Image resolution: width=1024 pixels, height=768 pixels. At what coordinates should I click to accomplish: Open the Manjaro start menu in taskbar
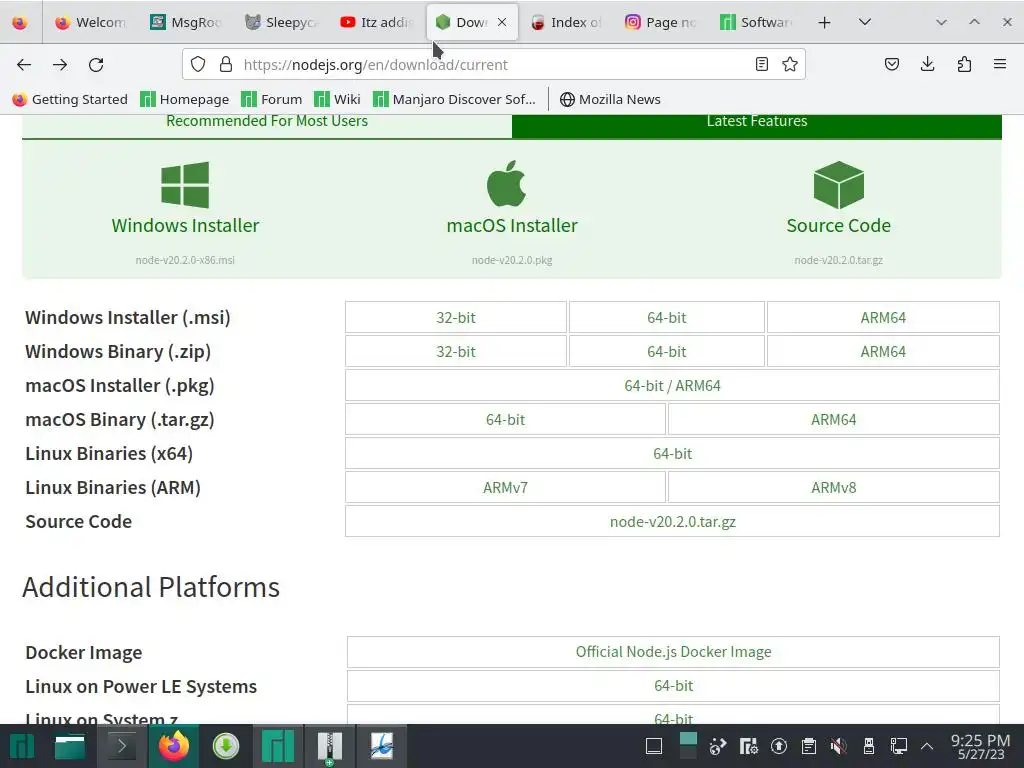point(21,746)
